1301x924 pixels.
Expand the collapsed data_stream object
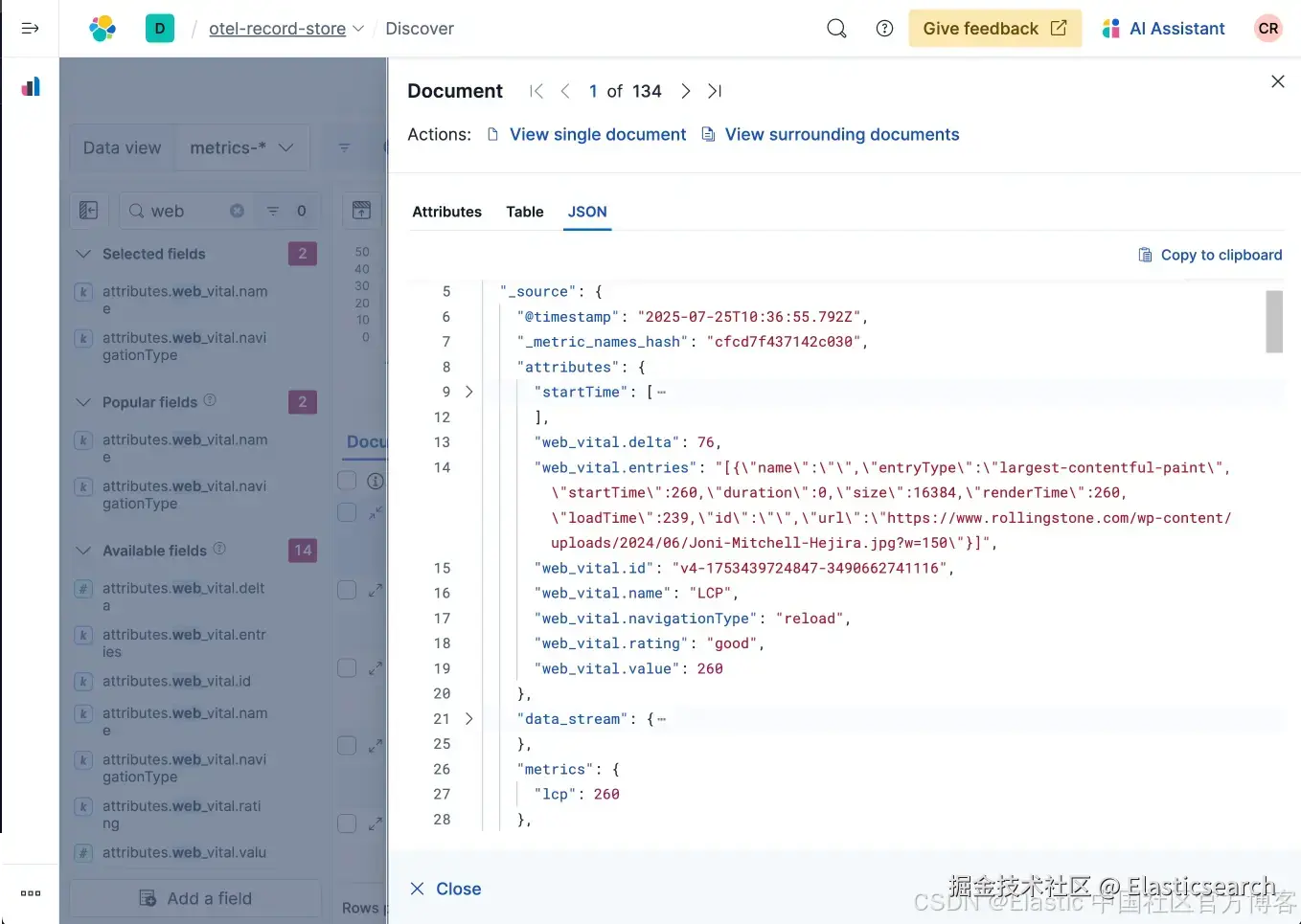click(x=468, y=718)
